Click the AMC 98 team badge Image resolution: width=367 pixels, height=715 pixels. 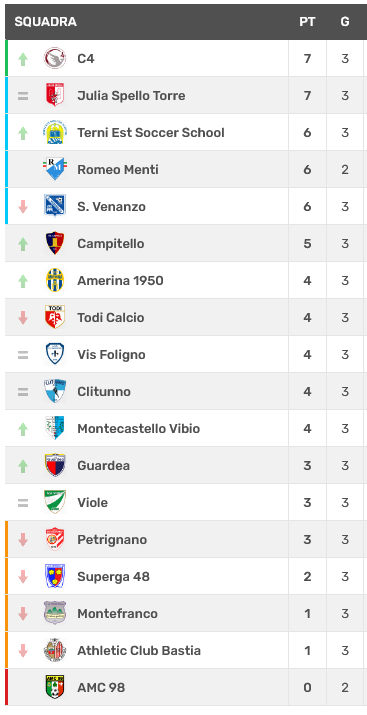tap(55, 687)
